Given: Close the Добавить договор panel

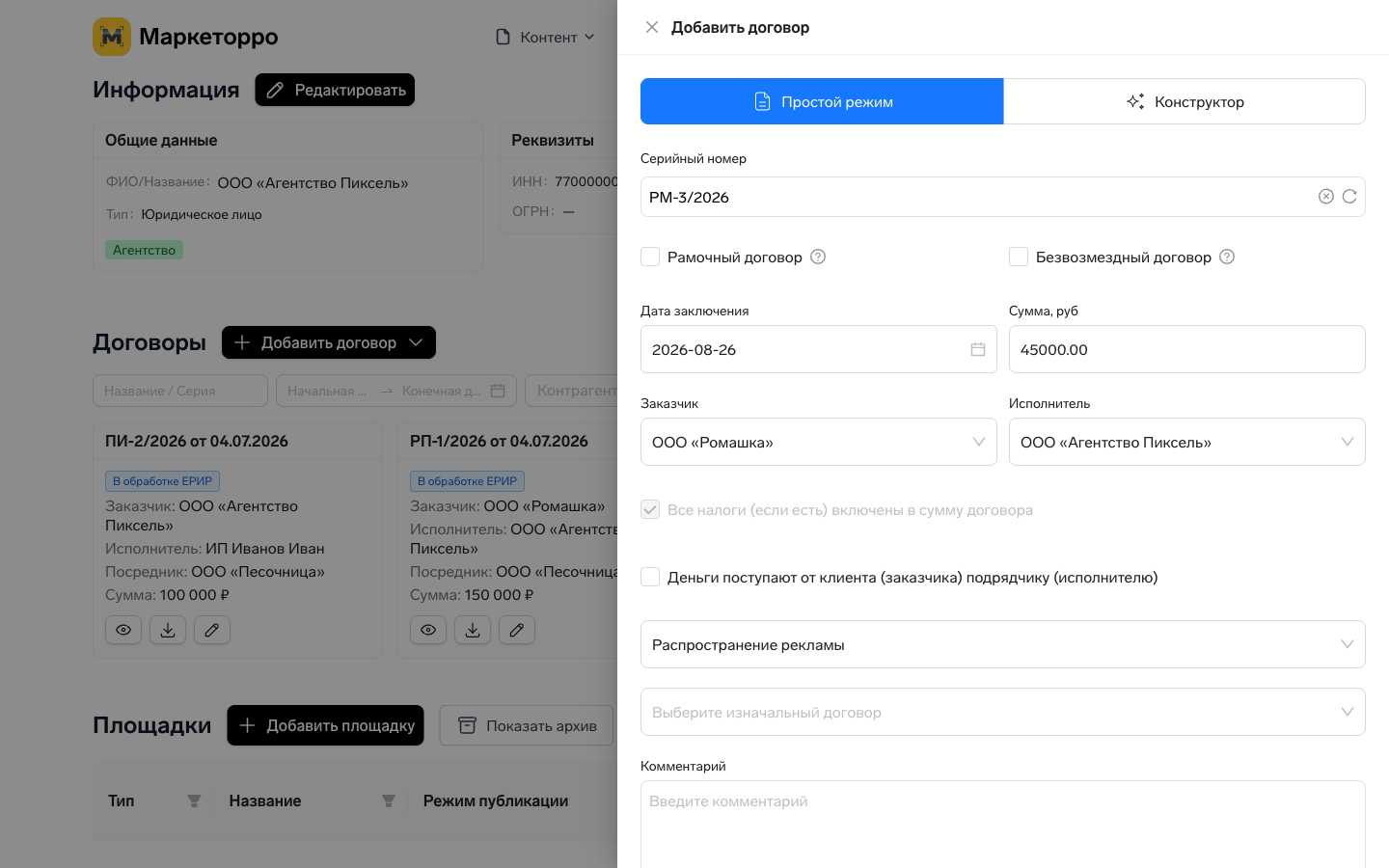Looking at the screenshot, I should (x=652, y=27).
